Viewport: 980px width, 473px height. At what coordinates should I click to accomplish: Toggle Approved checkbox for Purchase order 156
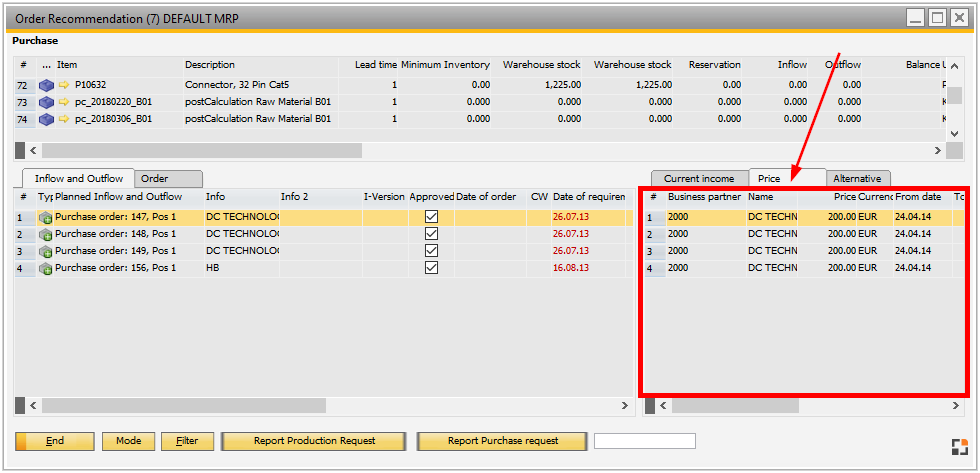[x=432, y=268]
